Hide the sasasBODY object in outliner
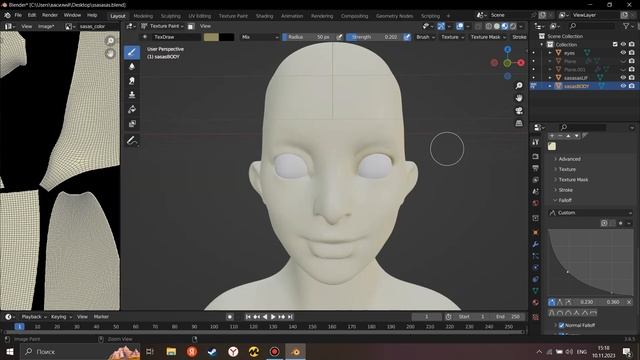This screenshot has width=640, height=360. tap(623, 86)
